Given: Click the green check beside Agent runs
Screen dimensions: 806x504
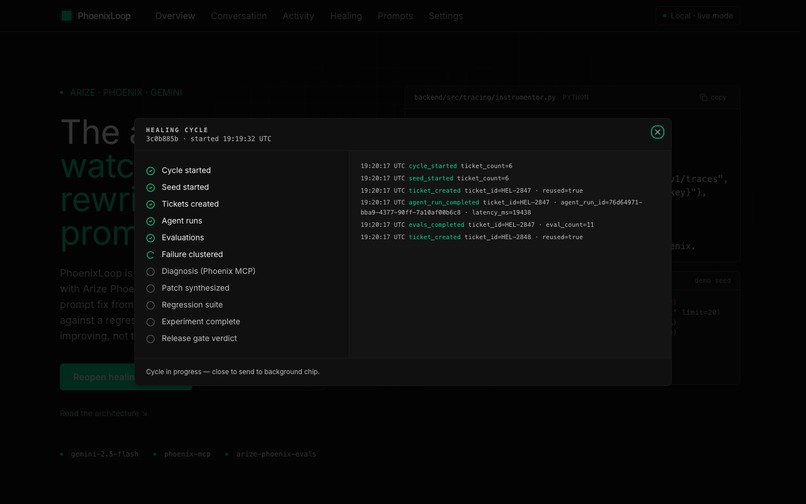Looking at the screenshot, I should 151,221.
